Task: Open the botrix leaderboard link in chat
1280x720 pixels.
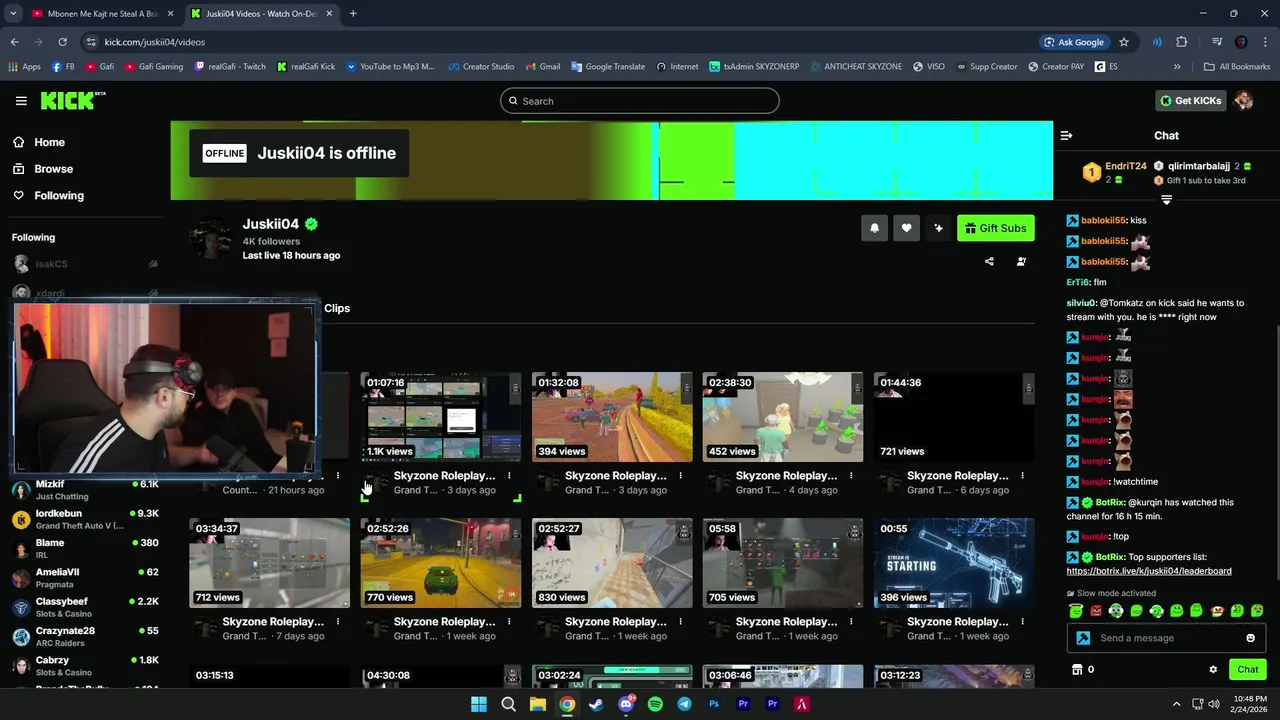Action: [x=1149, y=571]
